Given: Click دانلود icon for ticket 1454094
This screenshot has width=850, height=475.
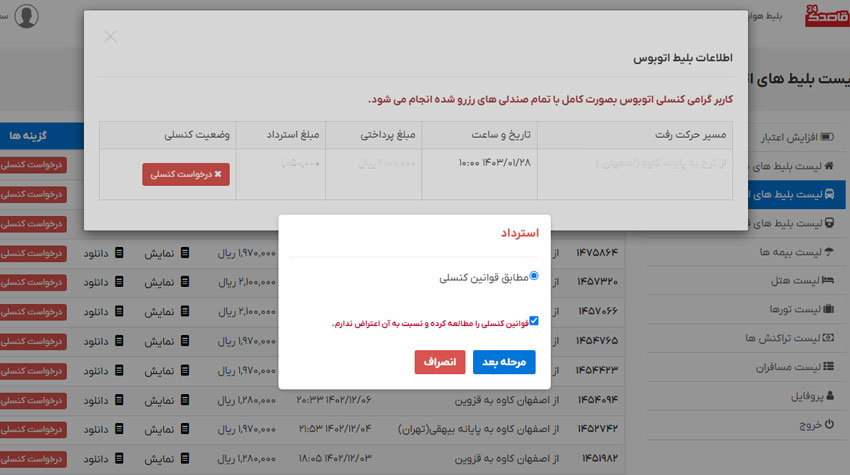Looking at the screenshot, I should (119, 400).
